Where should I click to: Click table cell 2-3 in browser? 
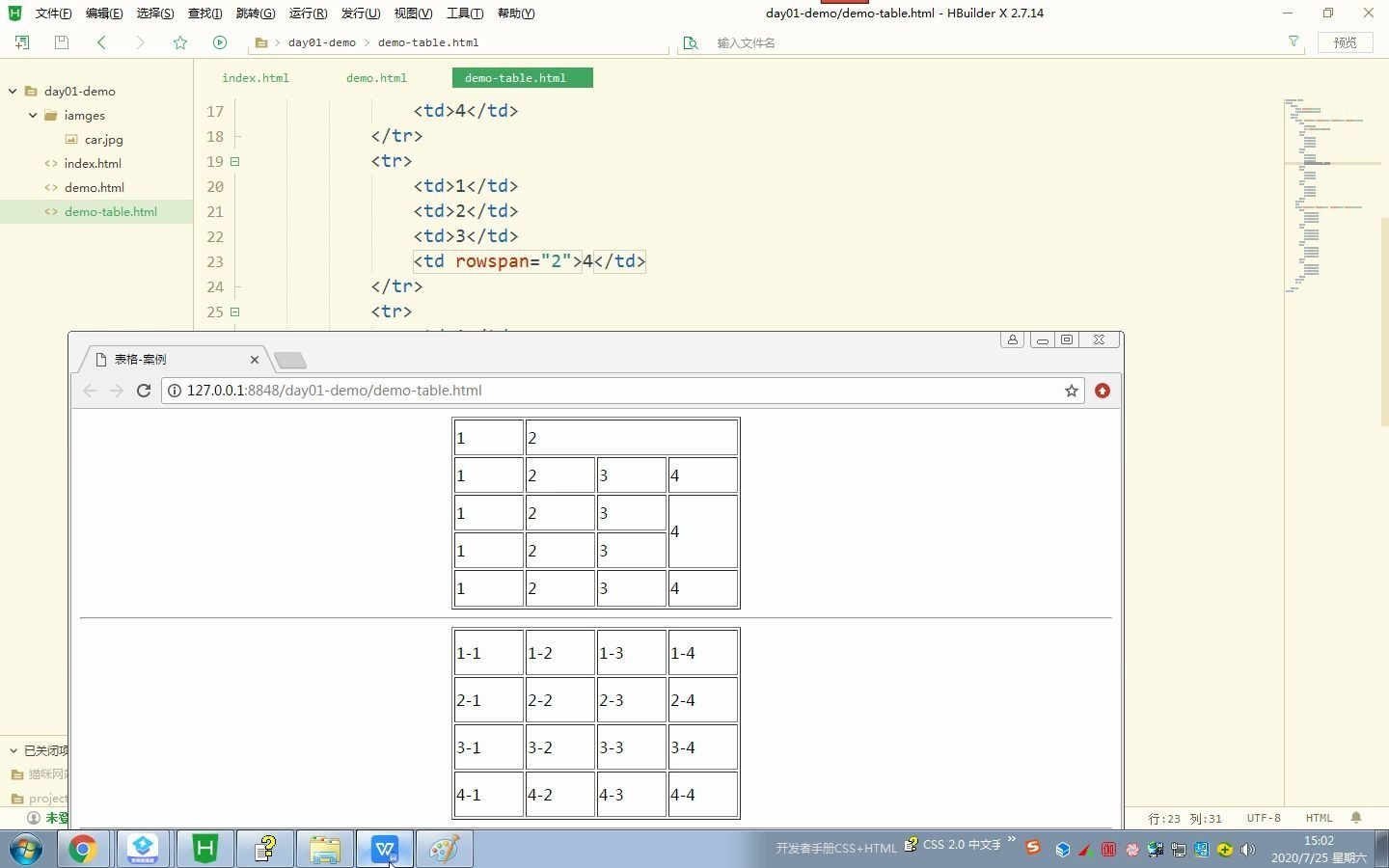[x=632, y=700]
